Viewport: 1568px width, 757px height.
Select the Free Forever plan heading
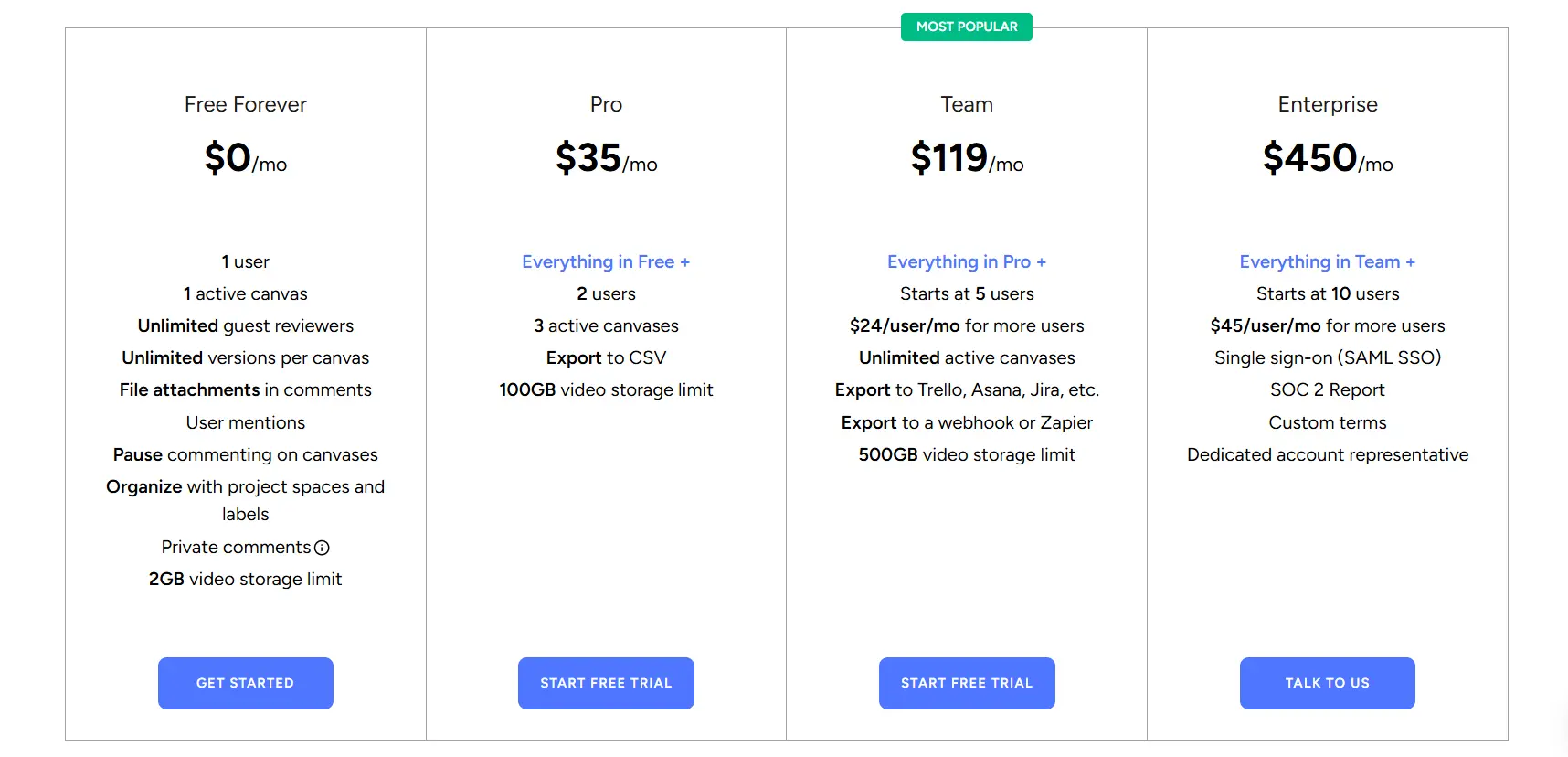click(x=245, y=104)
